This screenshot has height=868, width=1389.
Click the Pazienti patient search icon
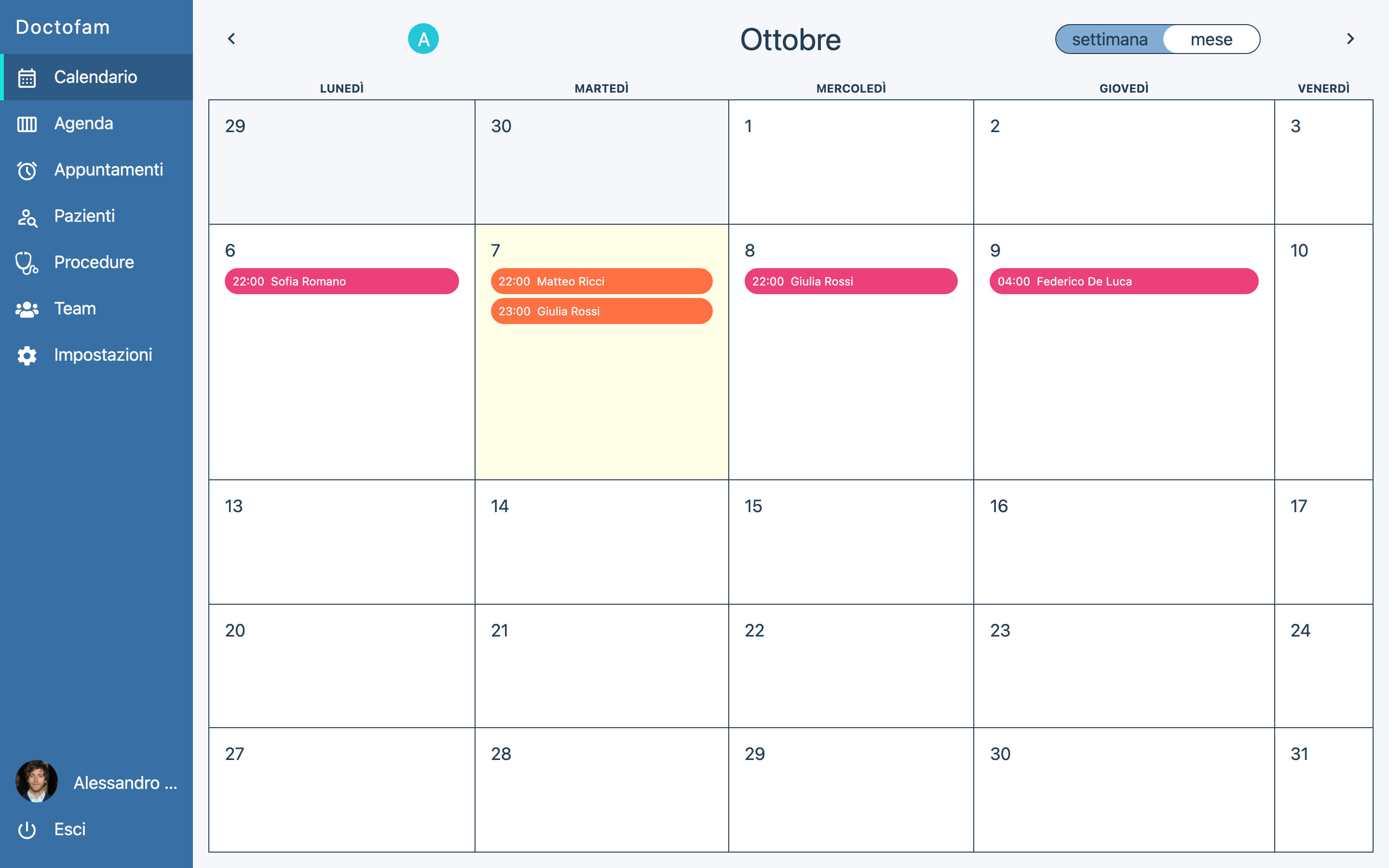(27, 217)
